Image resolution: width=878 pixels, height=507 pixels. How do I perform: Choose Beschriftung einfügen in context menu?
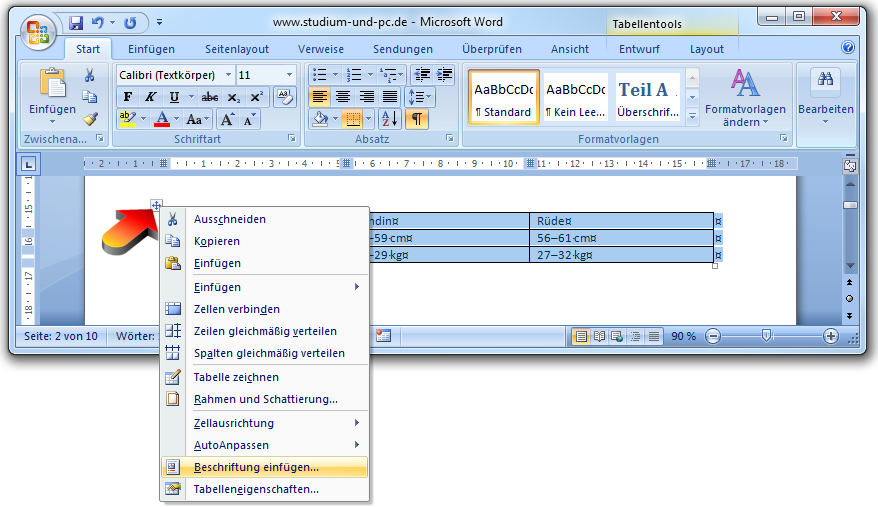pos(264,467)
